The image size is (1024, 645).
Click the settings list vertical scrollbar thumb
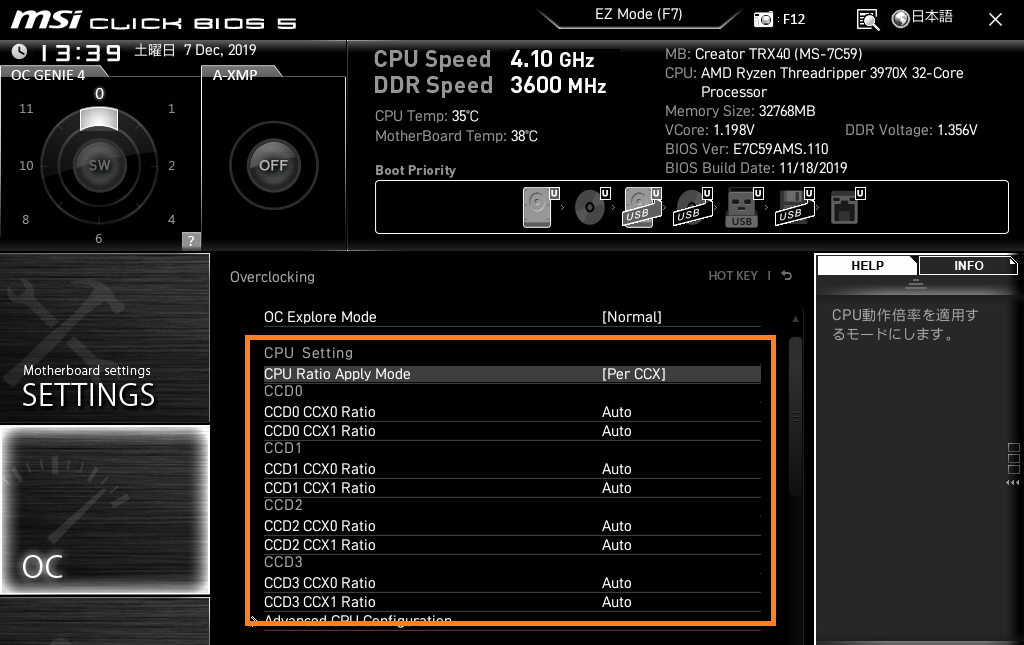tap(795, 416)
